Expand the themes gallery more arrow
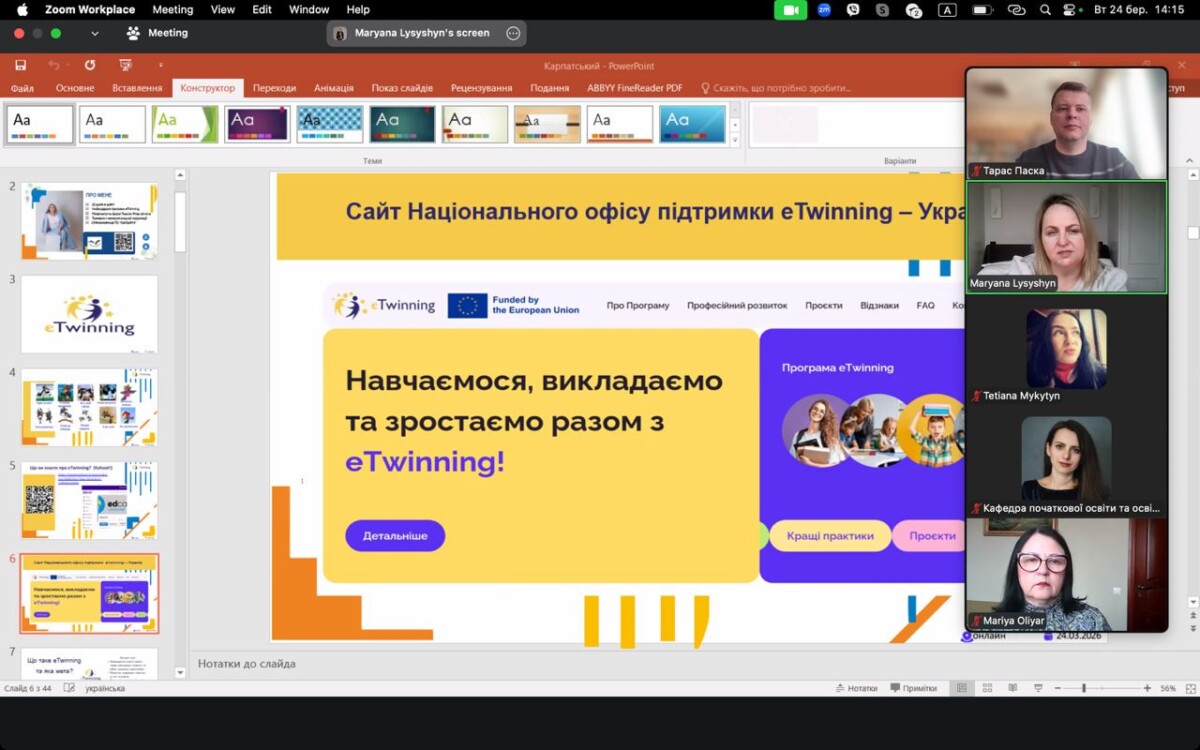This screenshot has height=750, width=1200. [735, 141]
